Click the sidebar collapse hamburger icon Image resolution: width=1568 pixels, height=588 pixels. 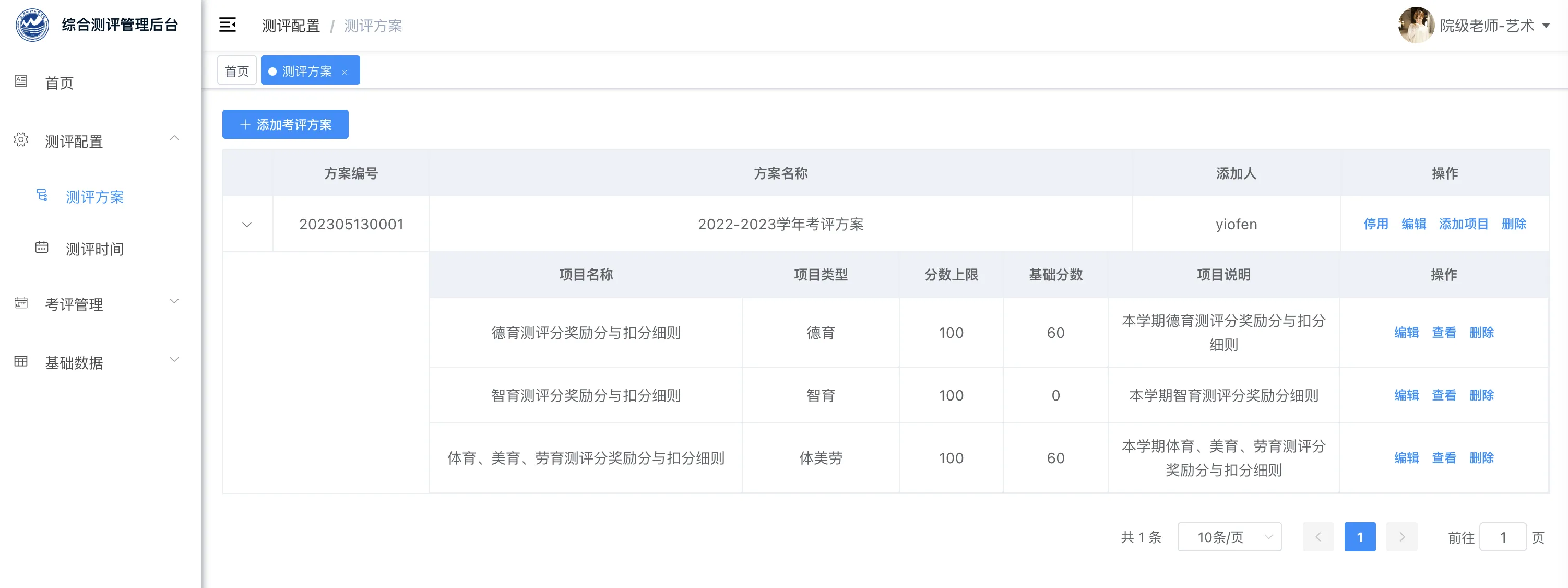(x=228, y=25)
